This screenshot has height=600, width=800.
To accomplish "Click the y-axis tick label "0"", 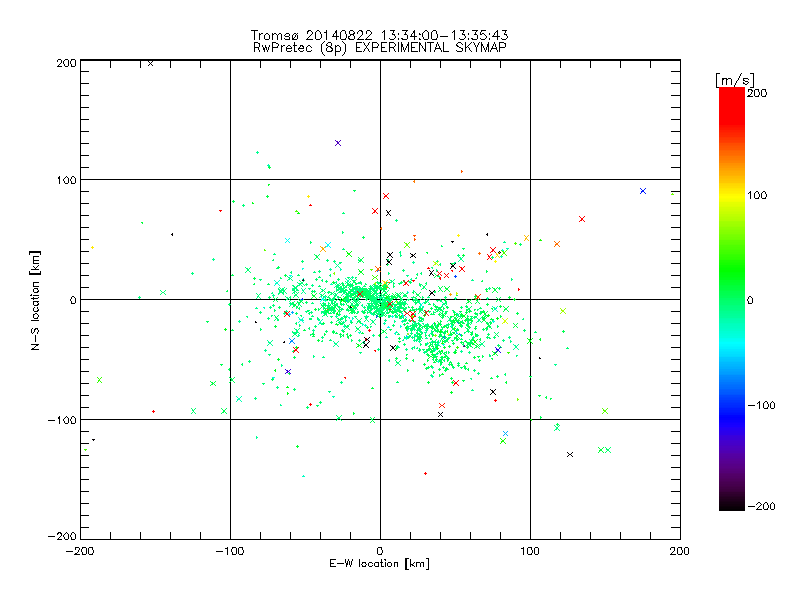I will [x=73, y=300].
